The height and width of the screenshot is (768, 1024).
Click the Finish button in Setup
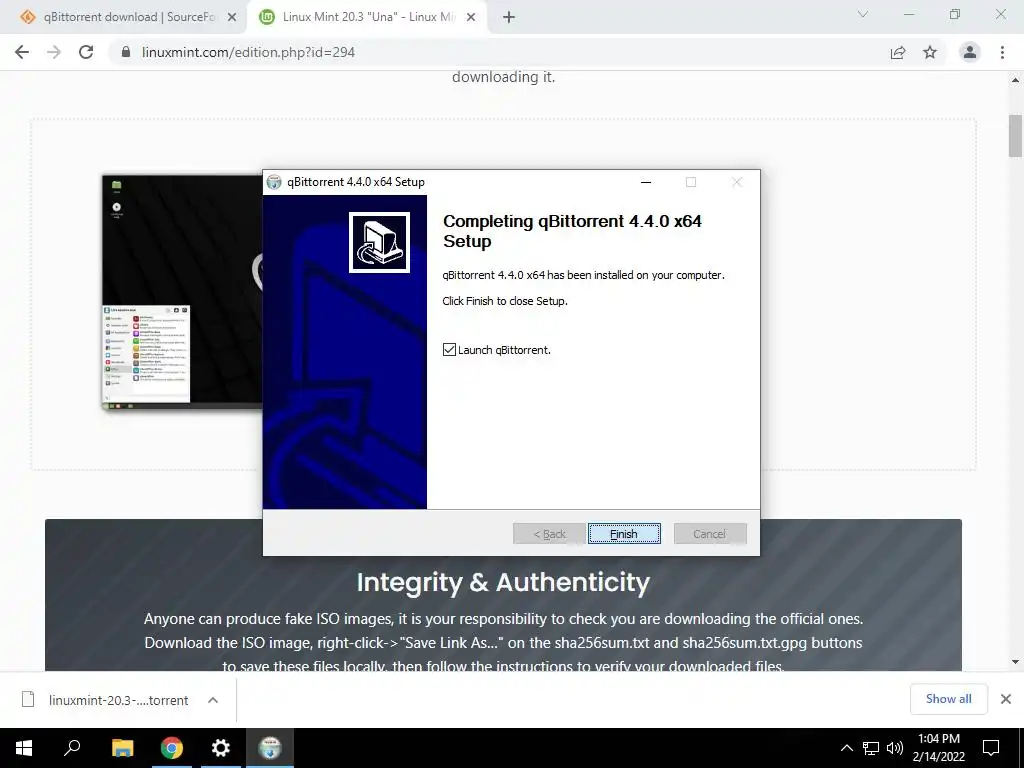[x=624, y=534]
